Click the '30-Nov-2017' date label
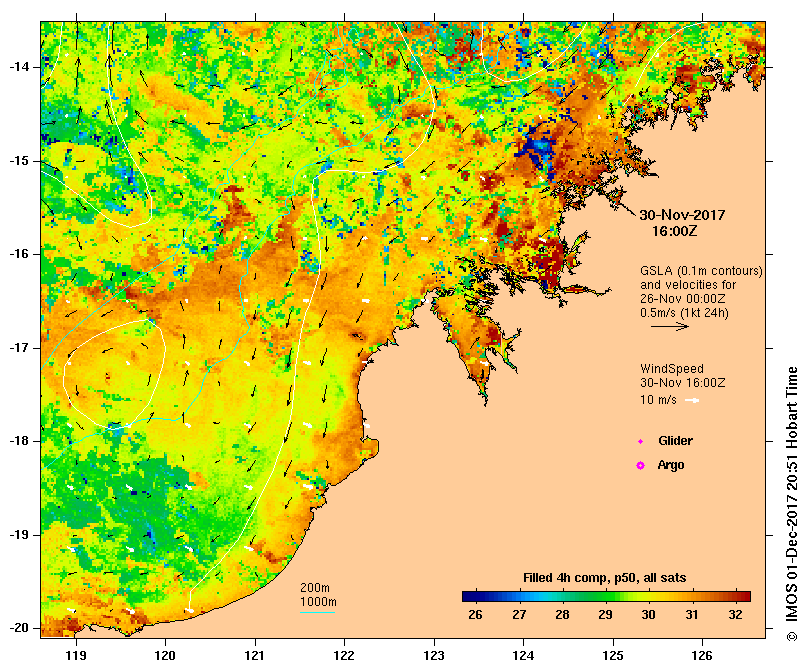The height and width of the screenshot is (672, 809). tap(682, 215)
